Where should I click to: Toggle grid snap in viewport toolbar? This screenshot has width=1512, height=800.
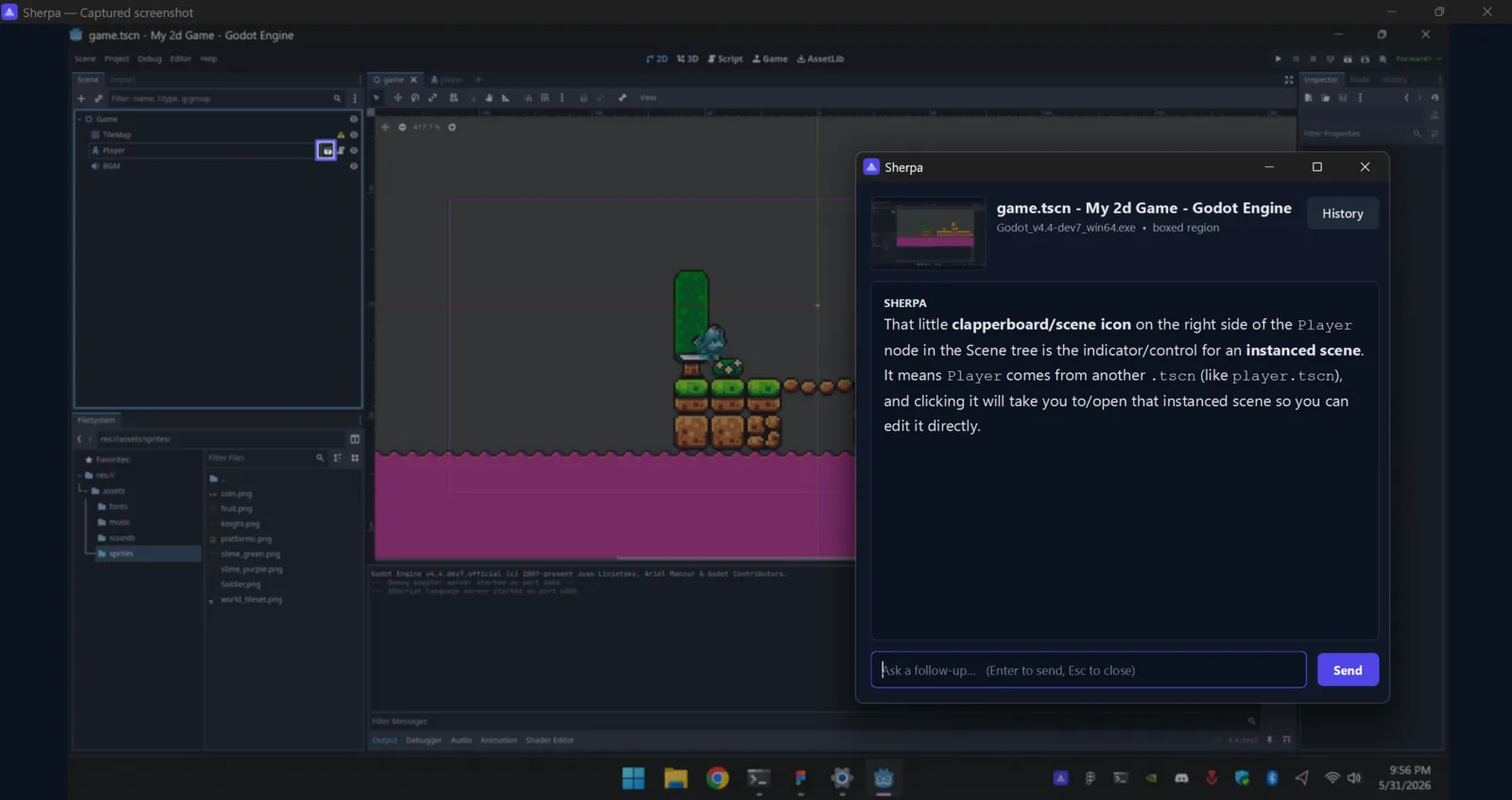point(544,97)
